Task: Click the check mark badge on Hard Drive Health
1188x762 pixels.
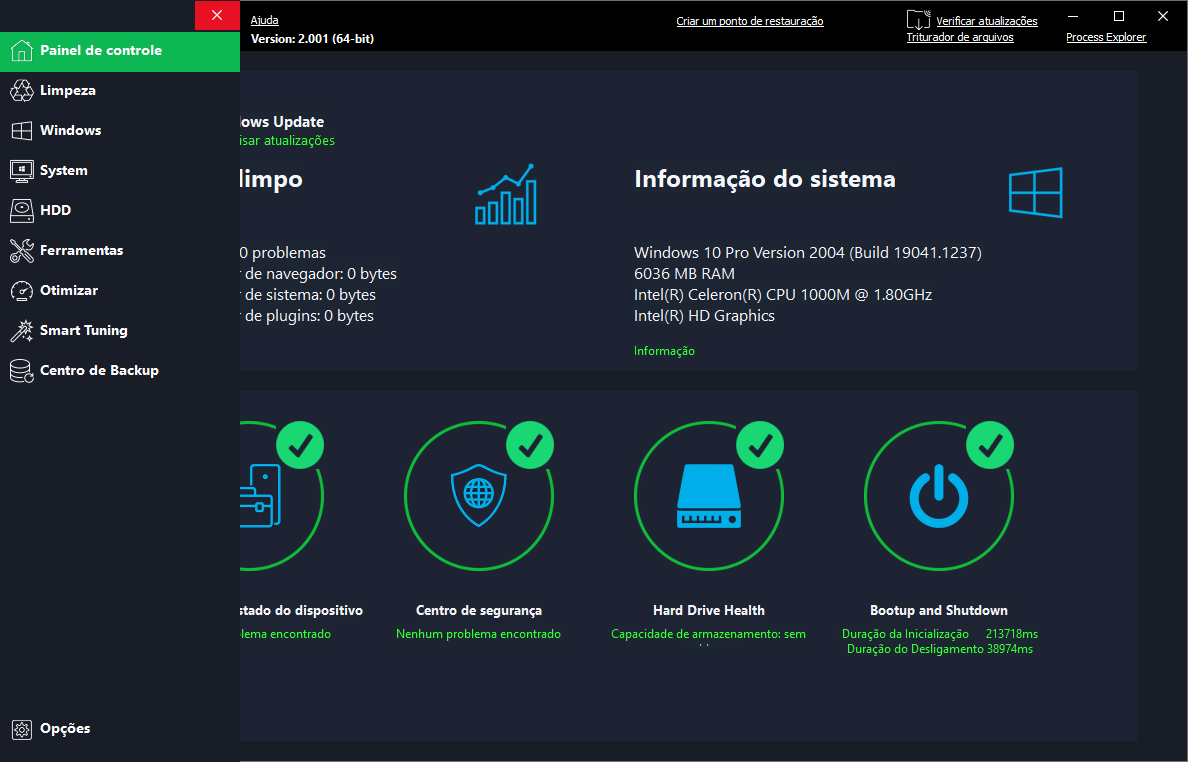Action: pyautogui.click(x=760, y=445)
